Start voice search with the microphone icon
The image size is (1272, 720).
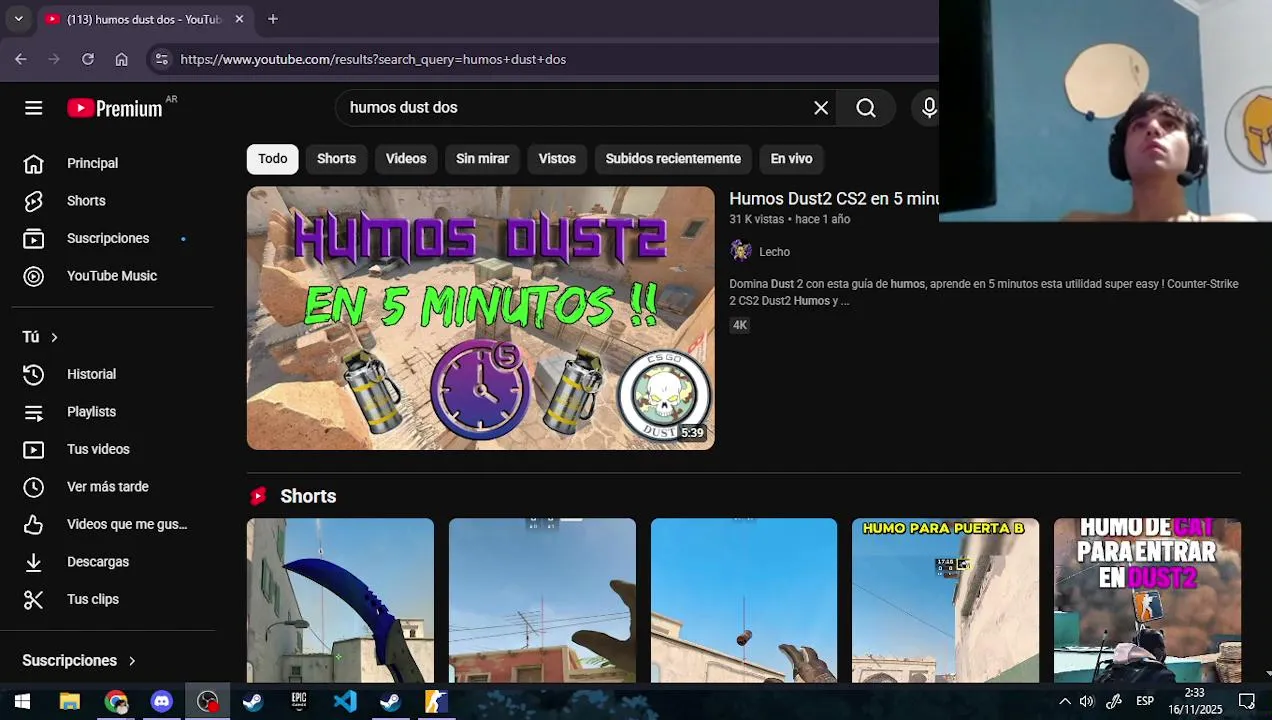tap(929, 108)
